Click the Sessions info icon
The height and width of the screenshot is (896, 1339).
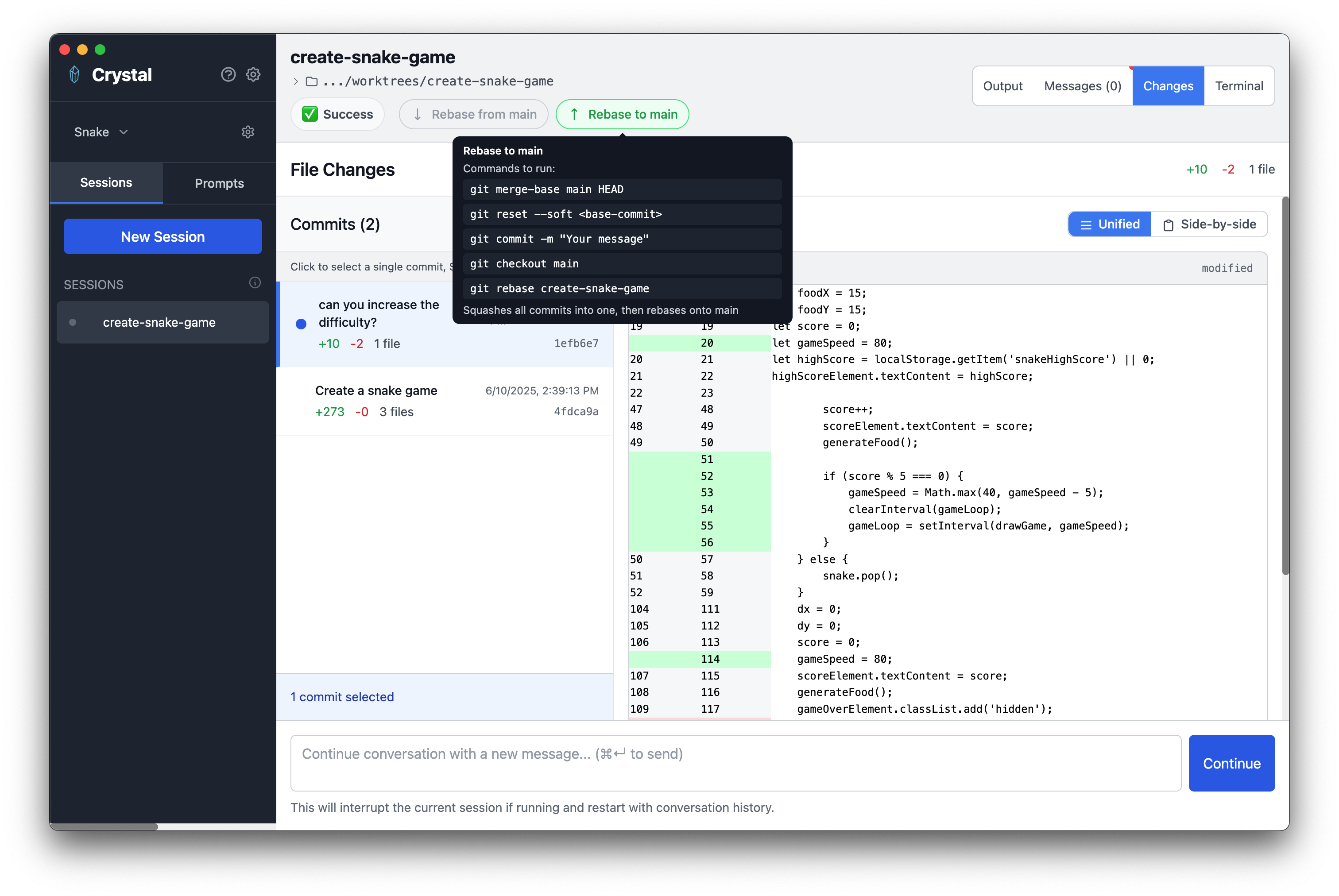click(255, 283)
